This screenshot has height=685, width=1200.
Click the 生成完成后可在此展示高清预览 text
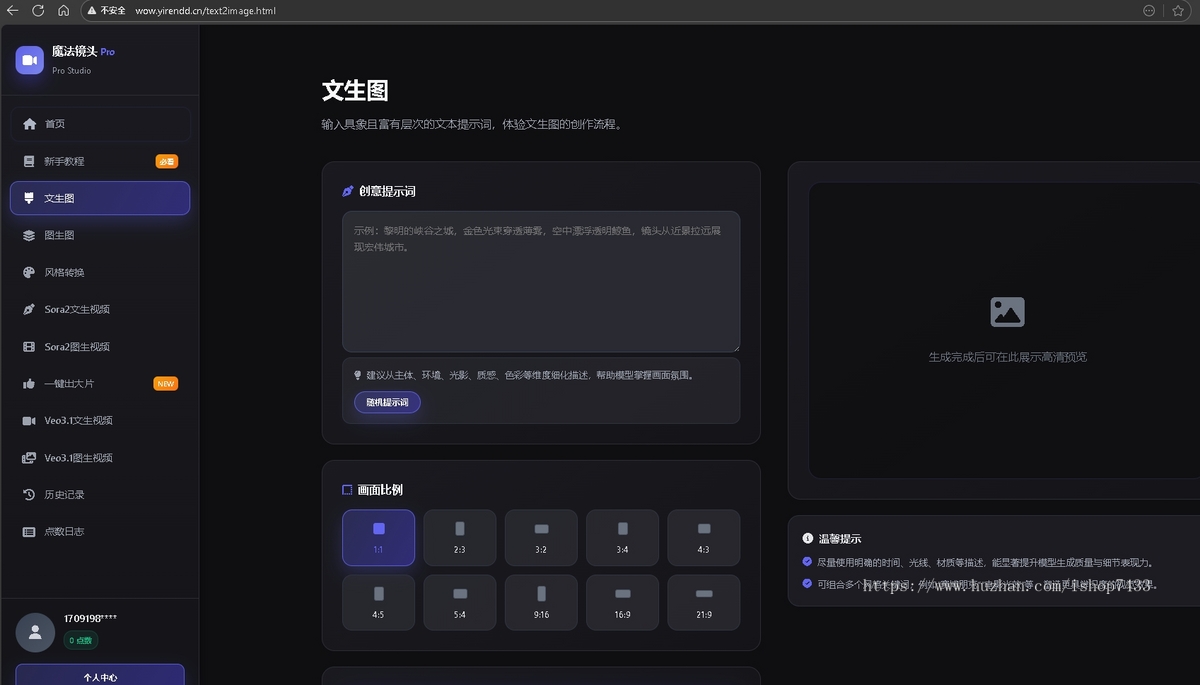[1007, 357]
